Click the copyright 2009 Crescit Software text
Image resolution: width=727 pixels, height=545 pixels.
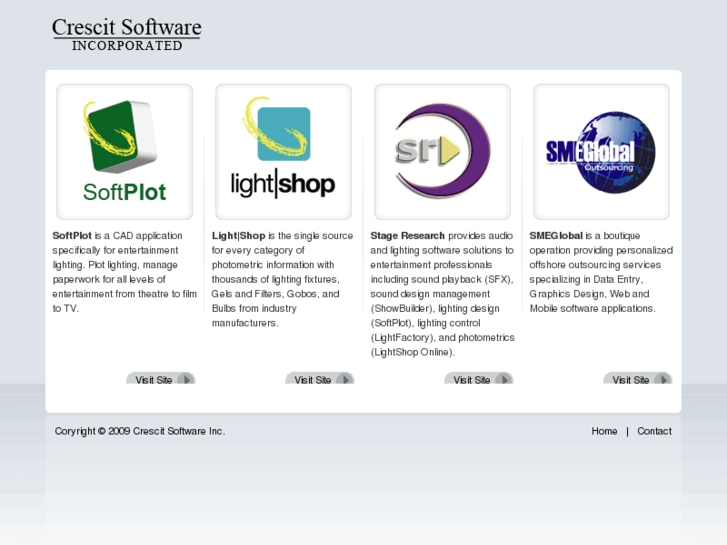140,431
